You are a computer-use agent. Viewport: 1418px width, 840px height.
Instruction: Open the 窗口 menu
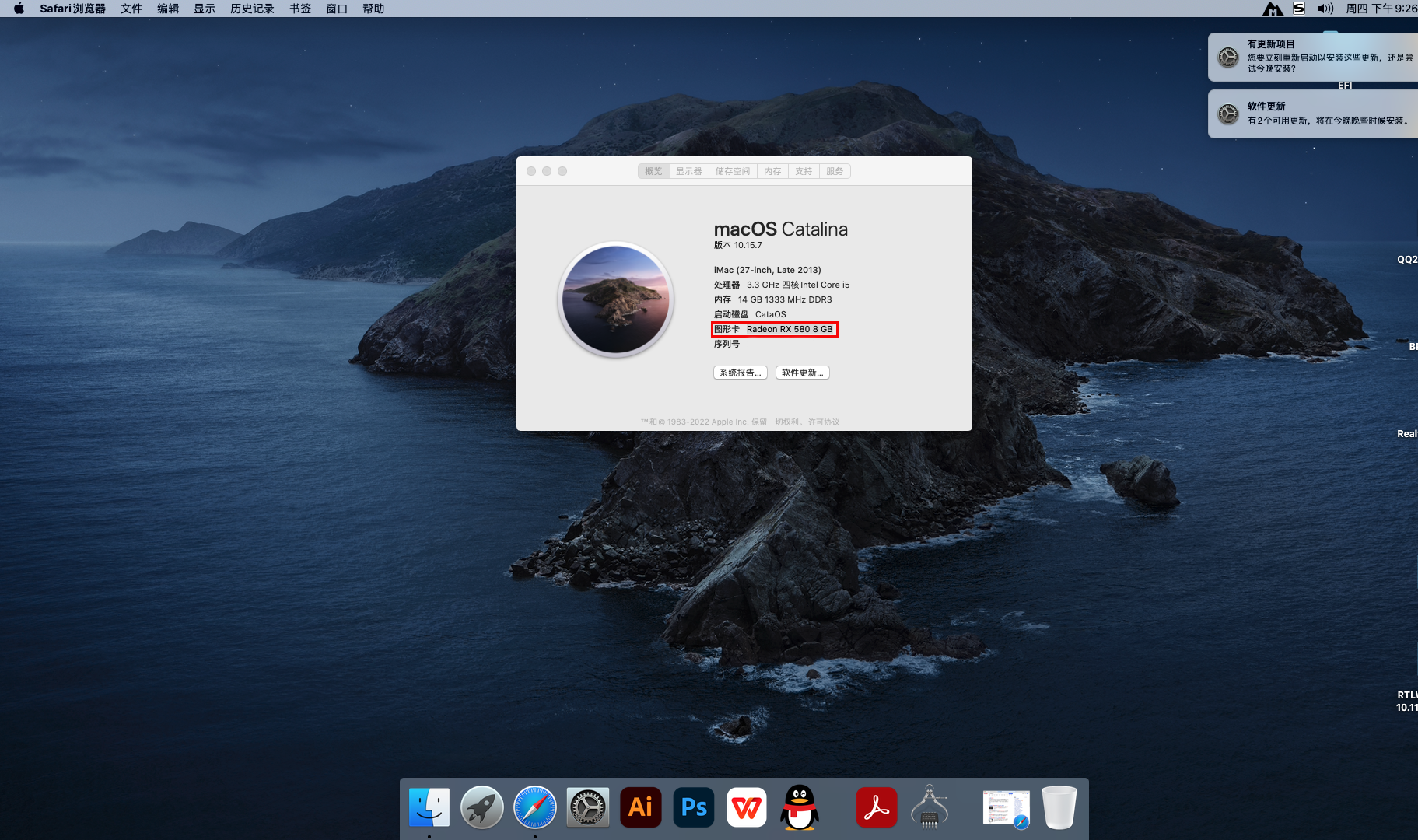coord(337,9)
